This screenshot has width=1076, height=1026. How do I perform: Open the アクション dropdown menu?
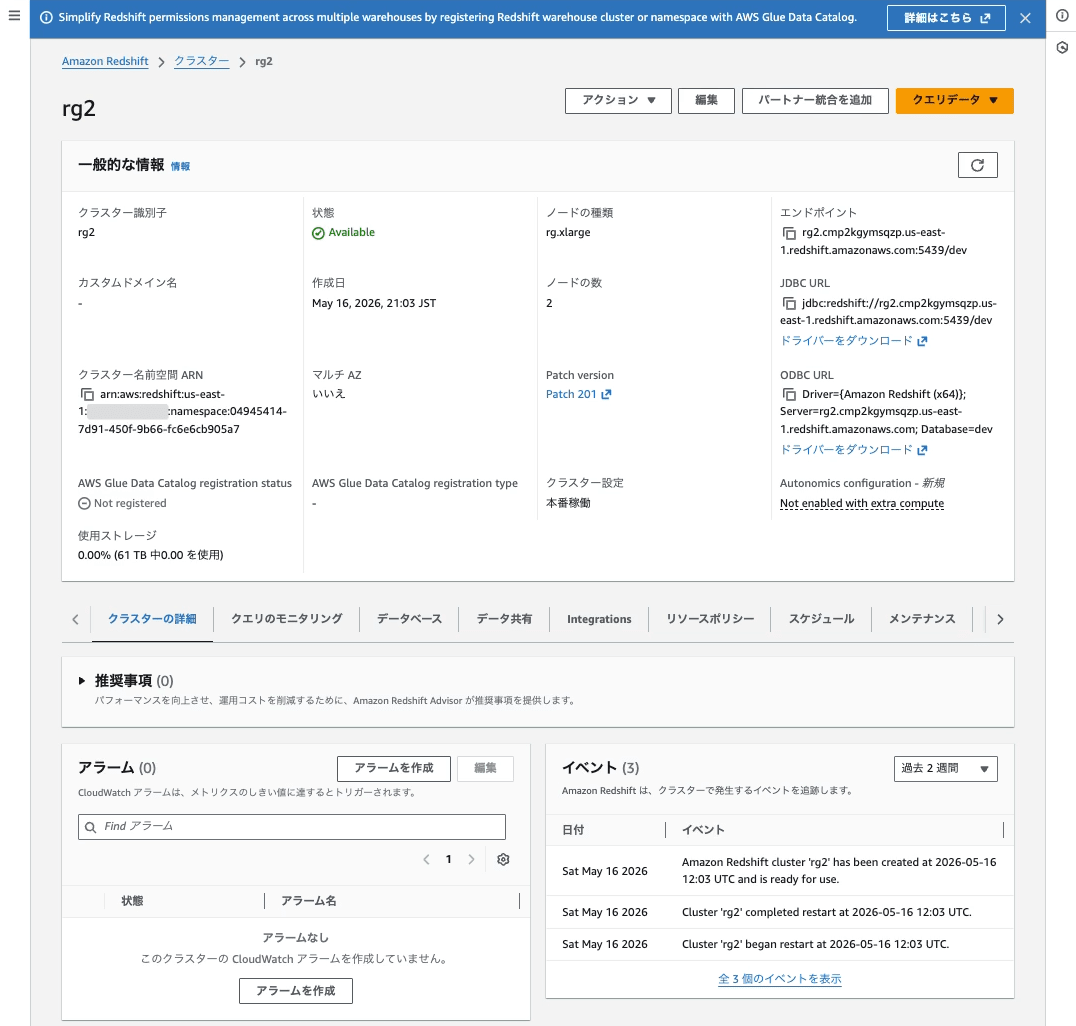click(x=618, y=100)
